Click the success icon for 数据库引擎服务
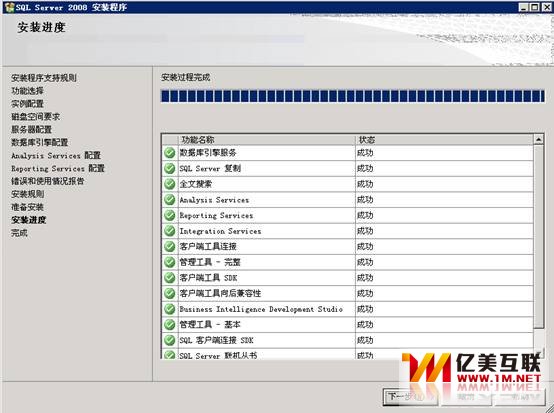Image resolution: width=554 pixels, height=413 pixels. pyautogui.click(x=170, y=153)
